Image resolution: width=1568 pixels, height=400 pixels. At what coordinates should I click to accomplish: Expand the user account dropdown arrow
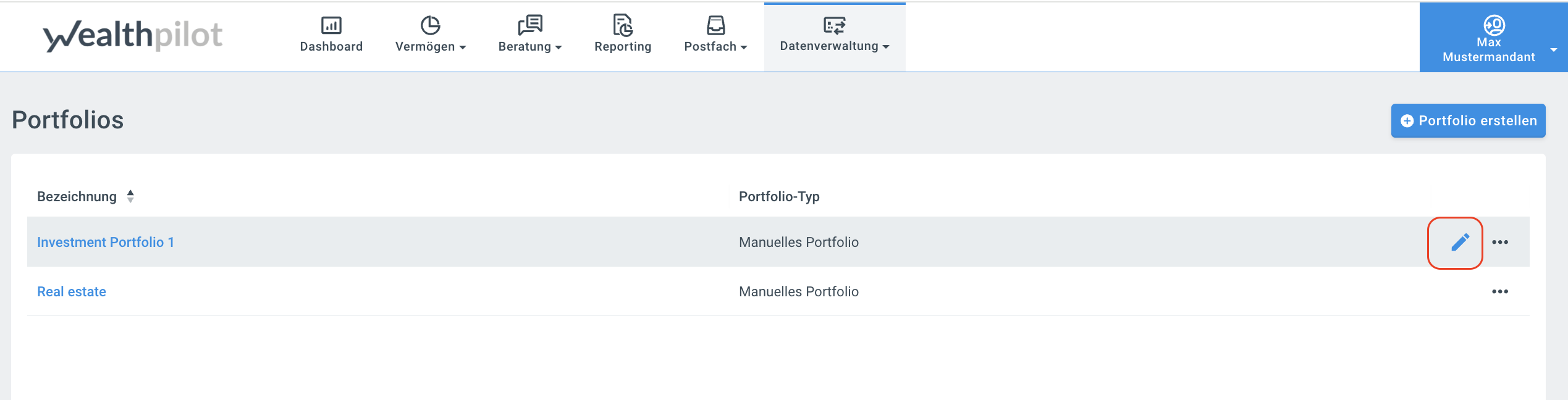coord(1554,50)
